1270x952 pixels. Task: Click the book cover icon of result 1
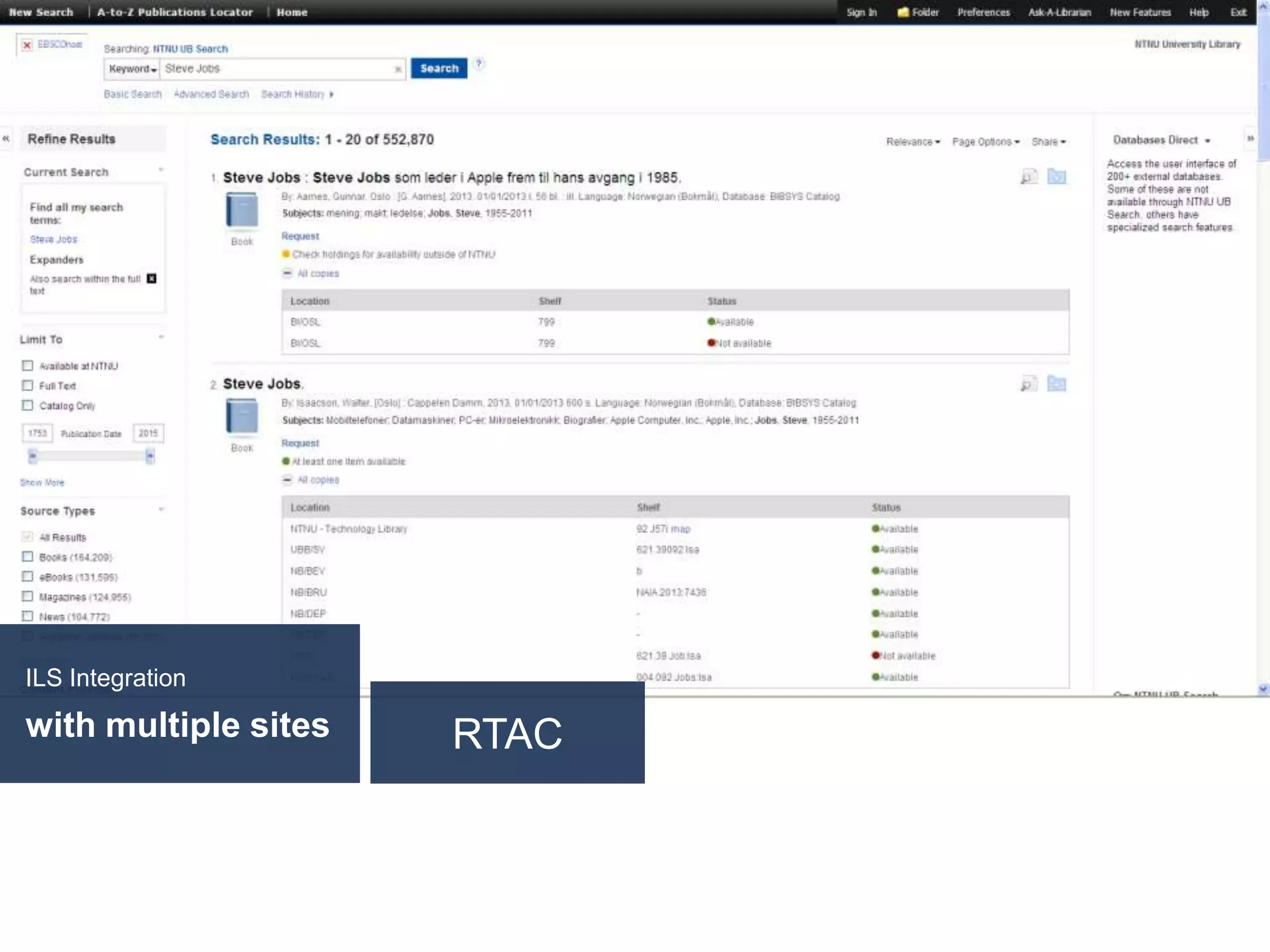pos(242,209)
